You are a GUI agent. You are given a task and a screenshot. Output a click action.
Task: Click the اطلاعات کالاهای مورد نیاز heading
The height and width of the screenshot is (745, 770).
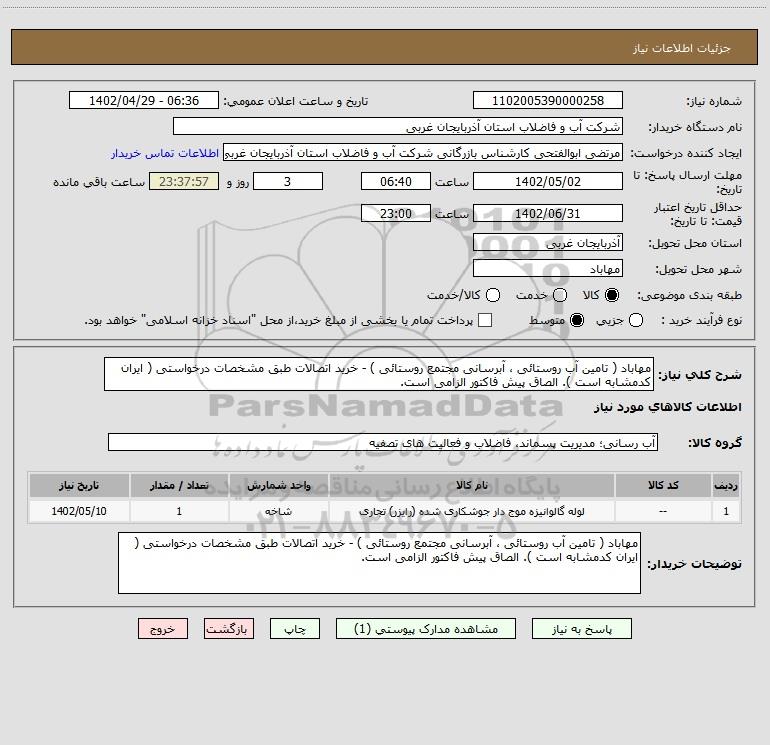tap(668, 407)
